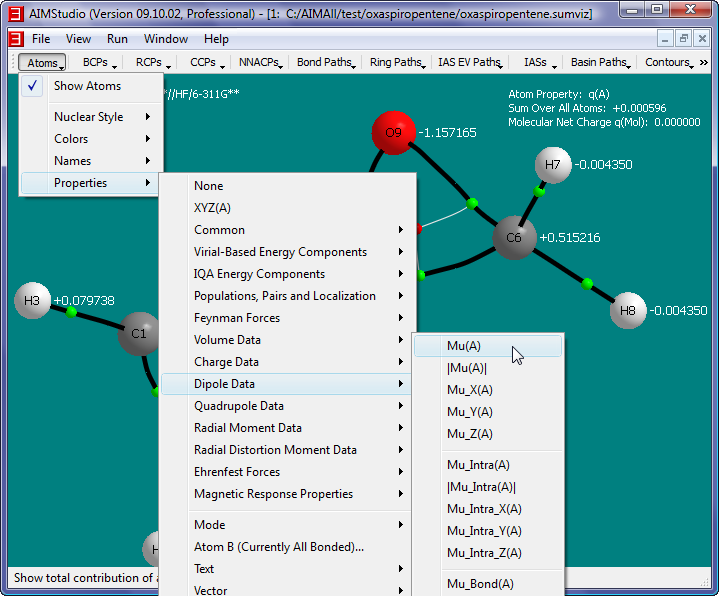Open the Colors submenu in Atoms menu
The width and height of the screenshot is (719, 596).
[x=72, y=139]
